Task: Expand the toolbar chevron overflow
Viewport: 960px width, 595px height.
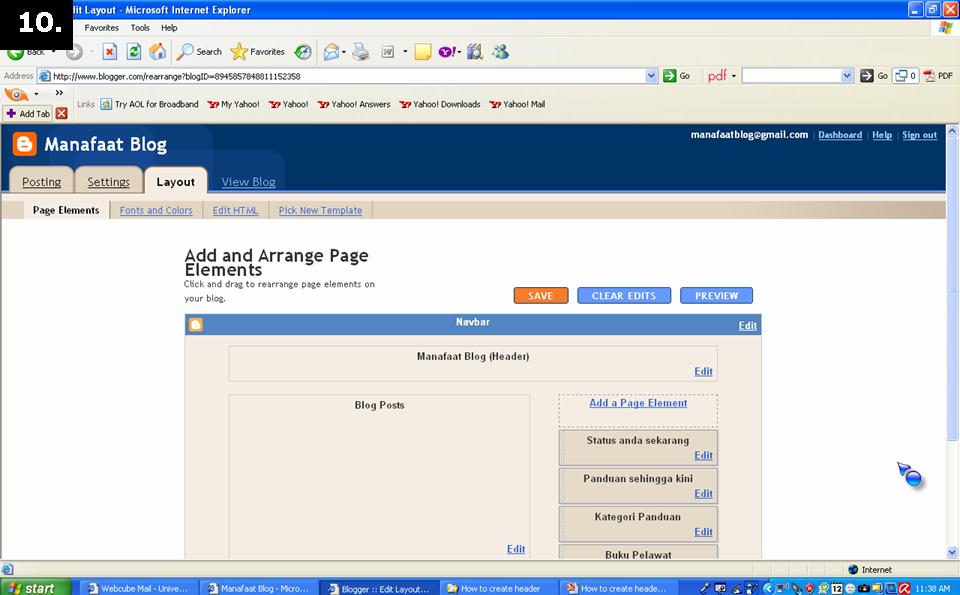Action: [x=59, y=93]
